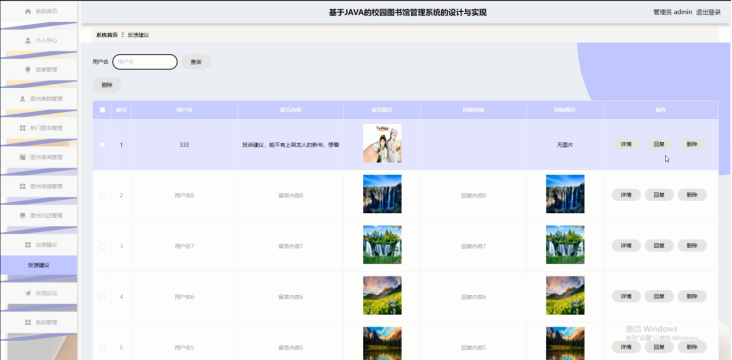Viewport: 732px width, 360px height.
Task: Expand the 系统管理 sidebar menu
Action: click(x=39, y=322)
